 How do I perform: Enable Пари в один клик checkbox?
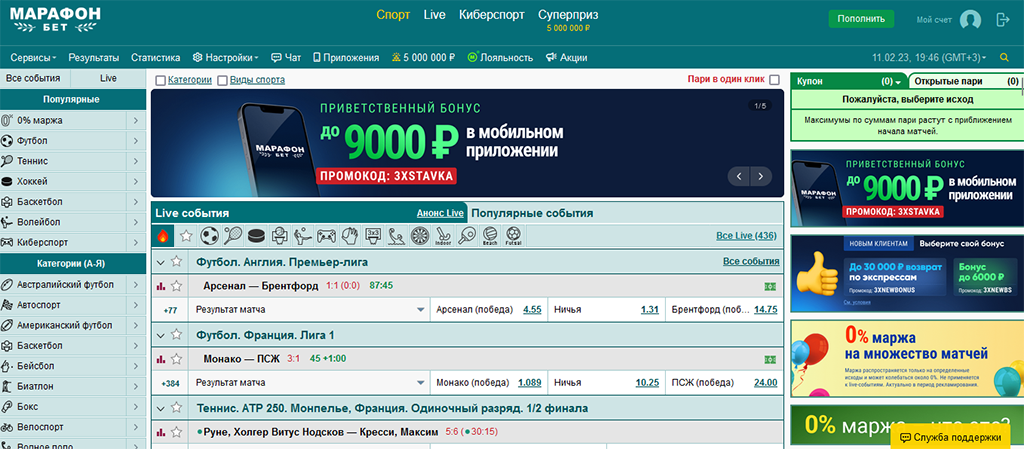tap(775, 80)
